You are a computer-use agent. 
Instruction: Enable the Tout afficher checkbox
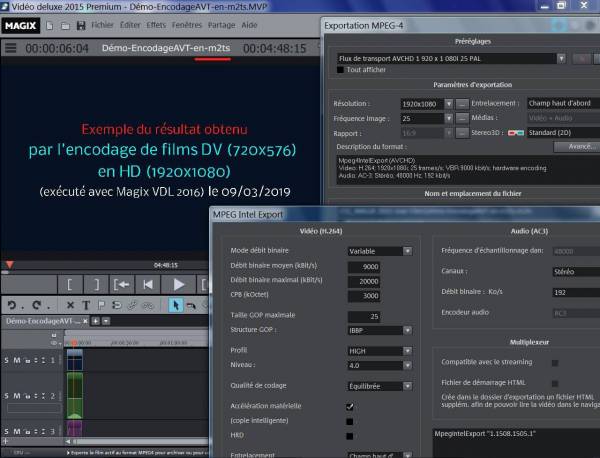tap(340, 70)
